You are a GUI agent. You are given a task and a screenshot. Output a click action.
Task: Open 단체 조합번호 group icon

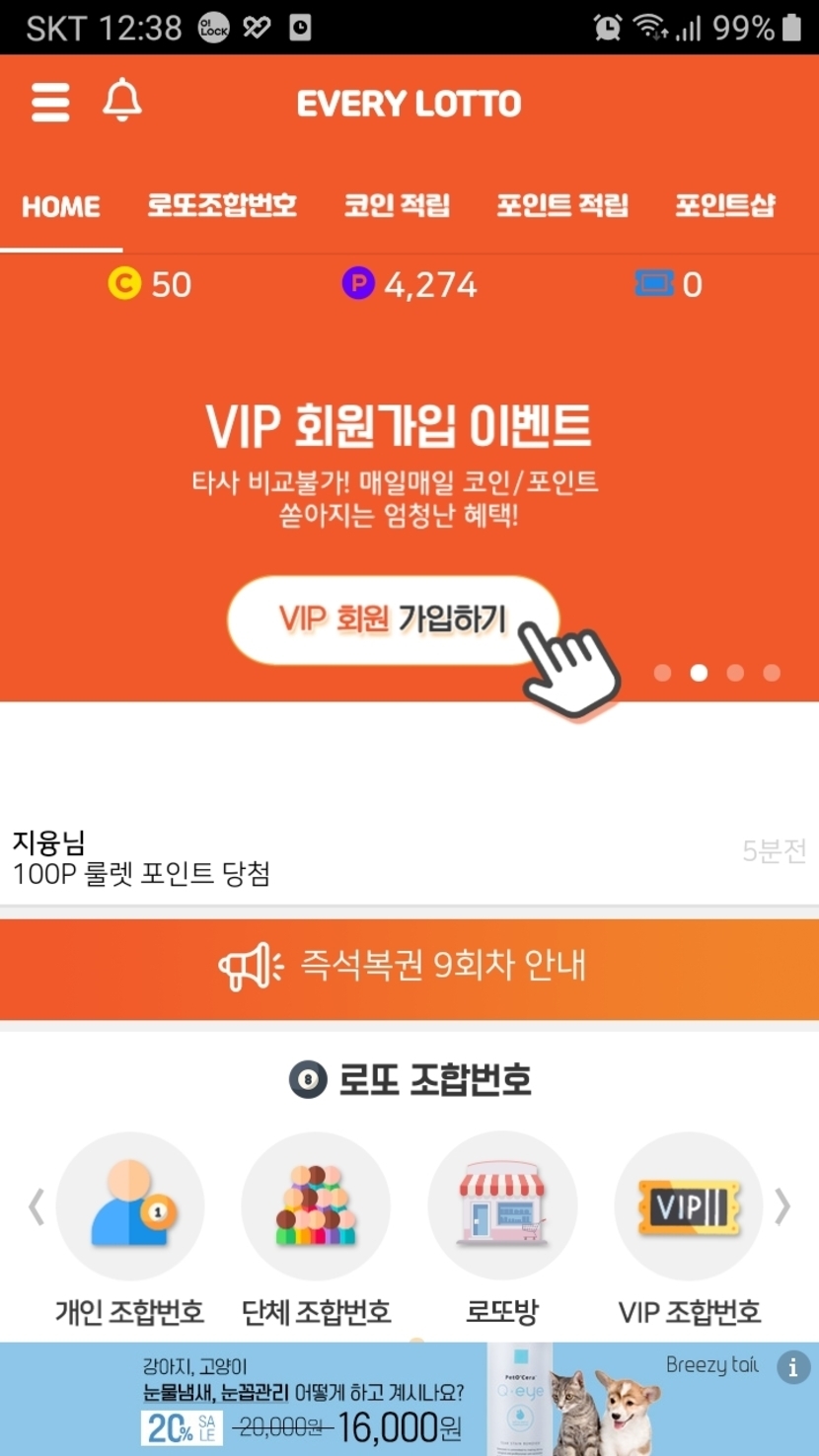(x=316, y=1205)
